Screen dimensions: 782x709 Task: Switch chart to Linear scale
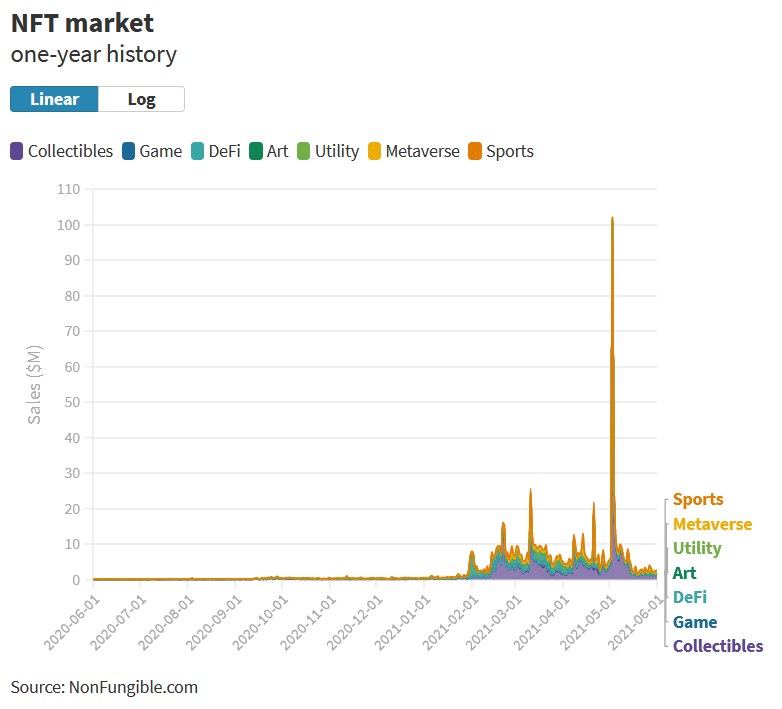tap(54, 99)
